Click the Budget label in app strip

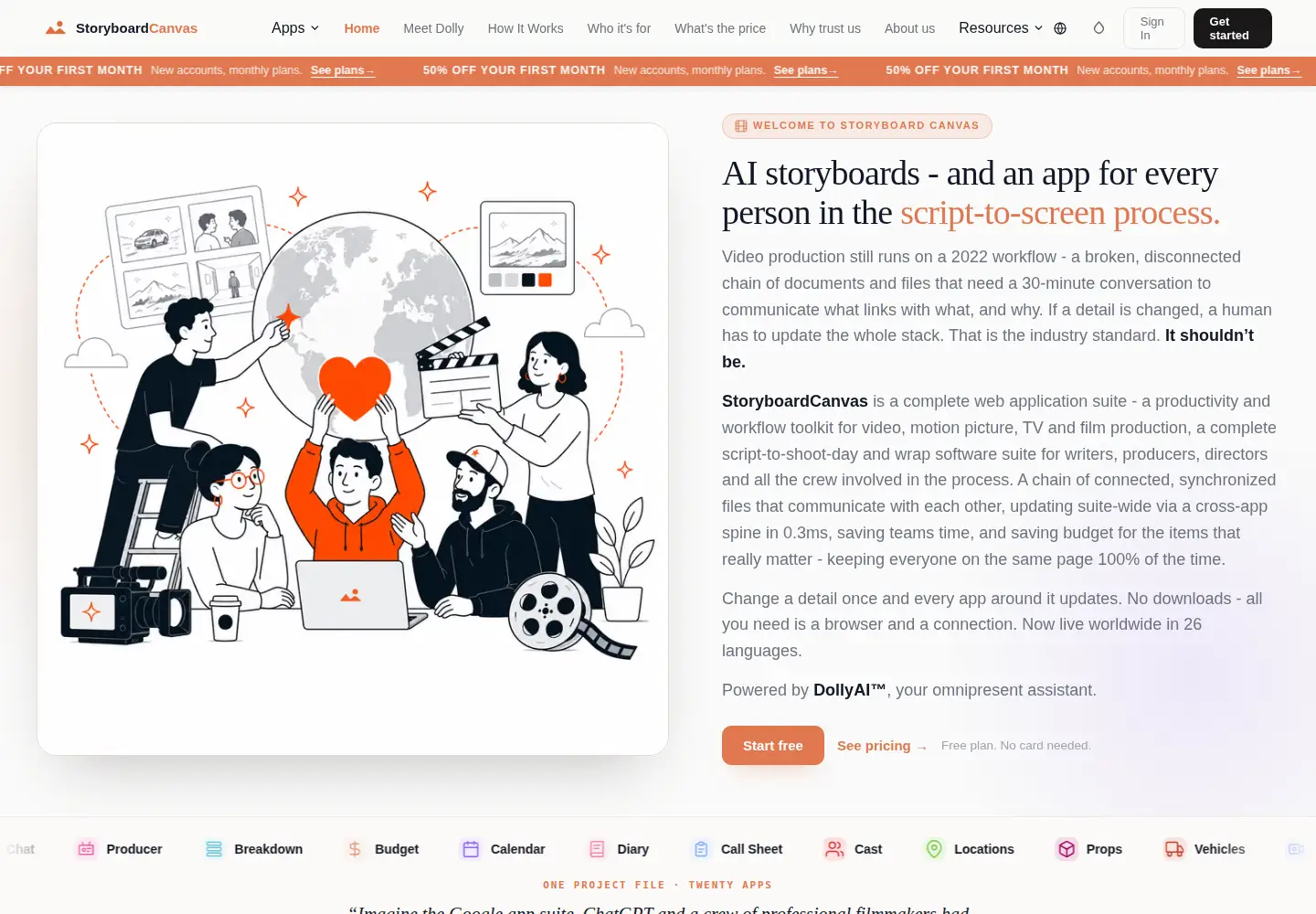pyautogui.click(x=397, y=849)
